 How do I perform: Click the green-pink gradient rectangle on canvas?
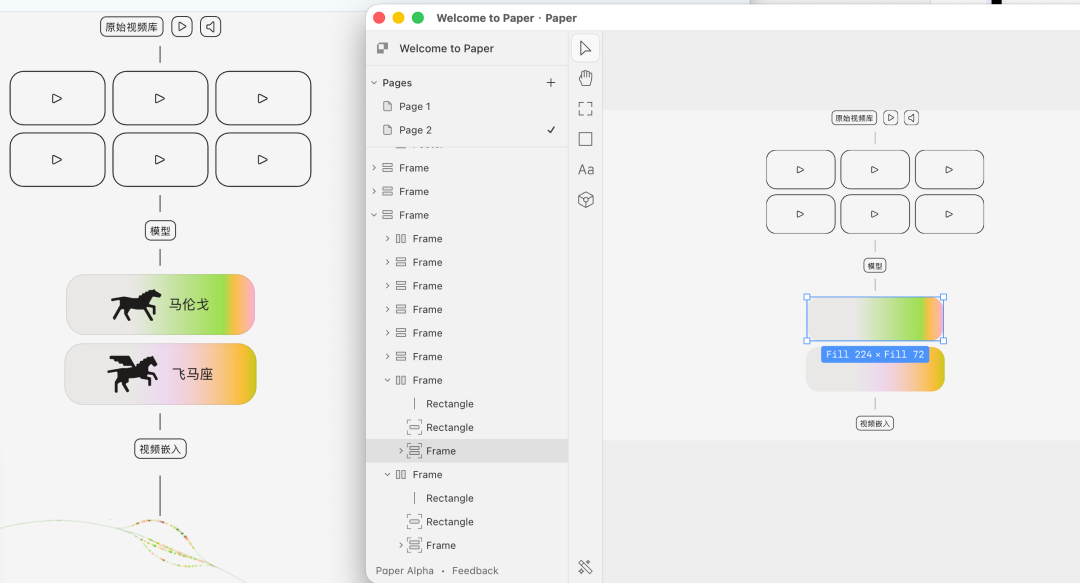875,319
